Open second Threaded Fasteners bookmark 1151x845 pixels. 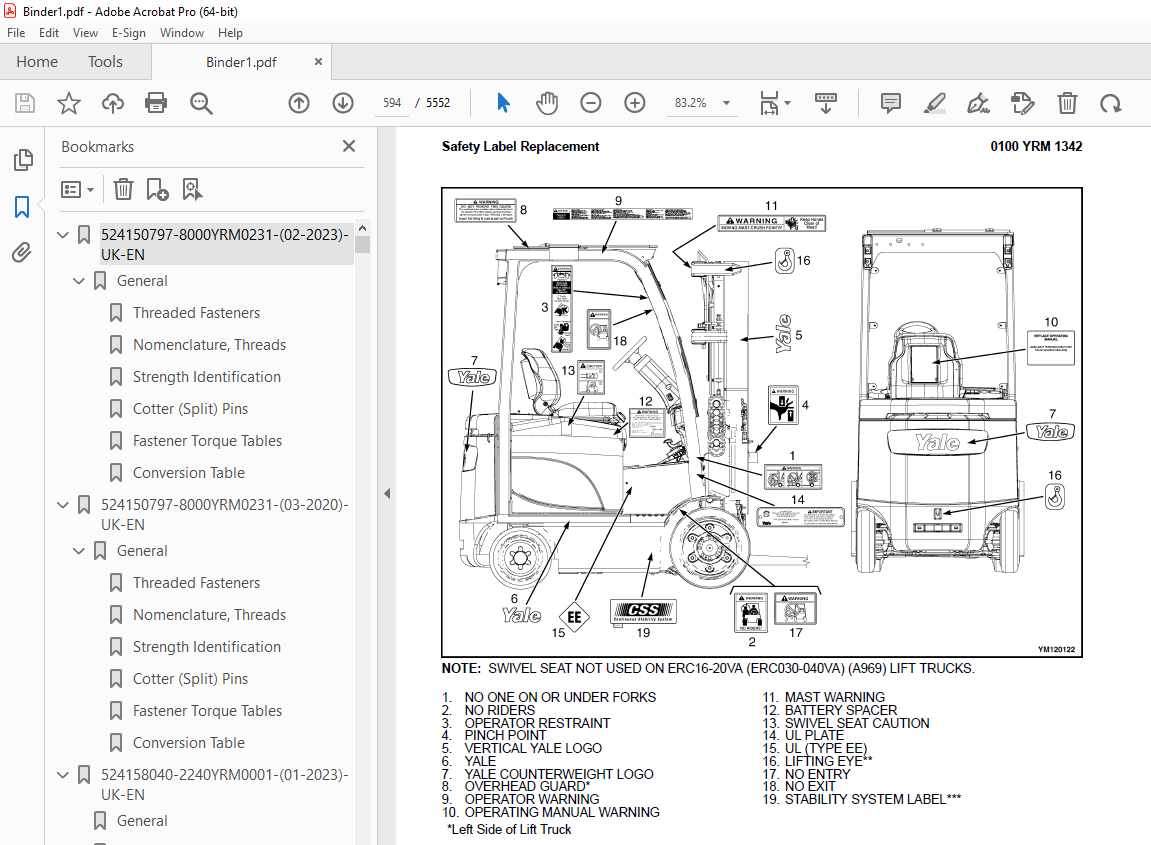point(196,584)
